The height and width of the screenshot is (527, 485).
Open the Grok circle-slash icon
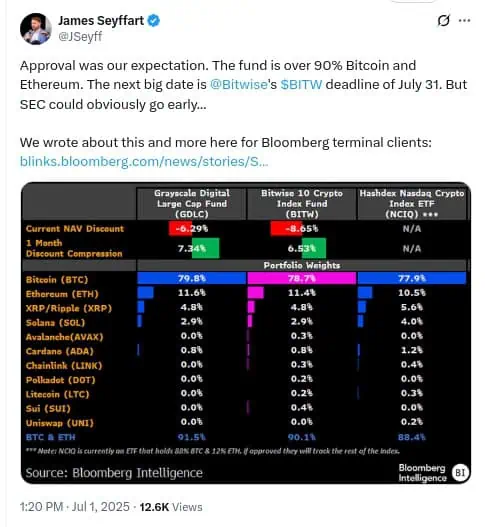click(443, 21)
